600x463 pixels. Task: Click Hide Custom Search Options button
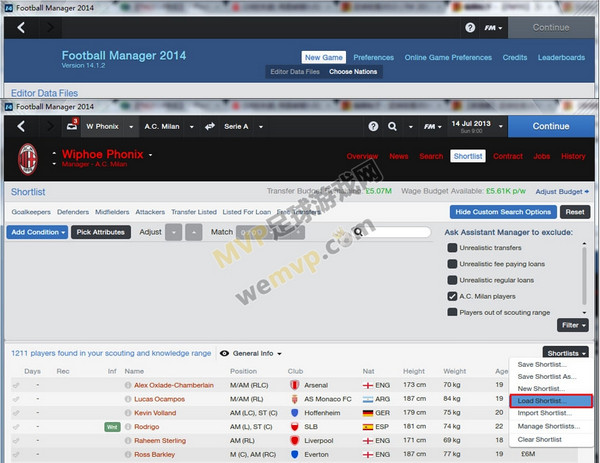[x=503, y=212]
